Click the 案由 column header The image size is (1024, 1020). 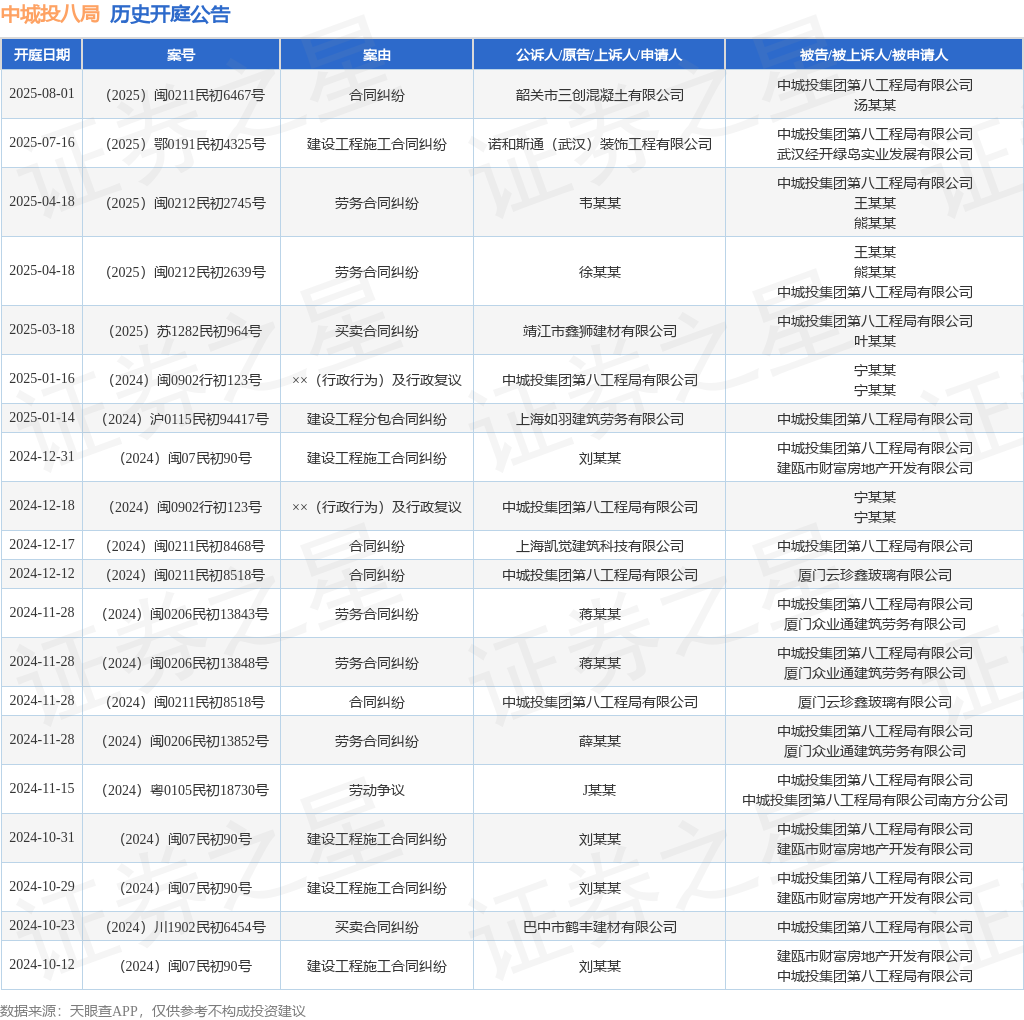point(377,55)
